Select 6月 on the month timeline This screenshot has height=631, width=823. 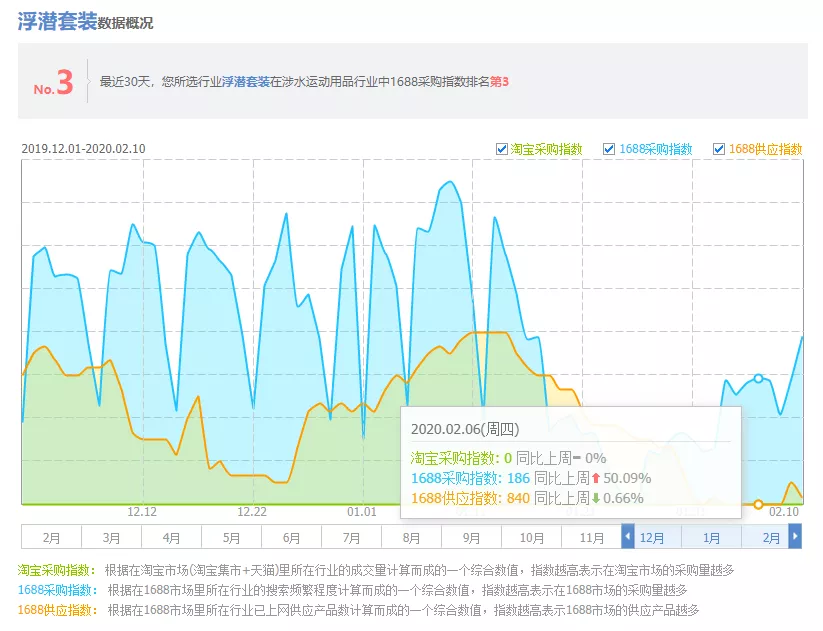click(291, 538)
